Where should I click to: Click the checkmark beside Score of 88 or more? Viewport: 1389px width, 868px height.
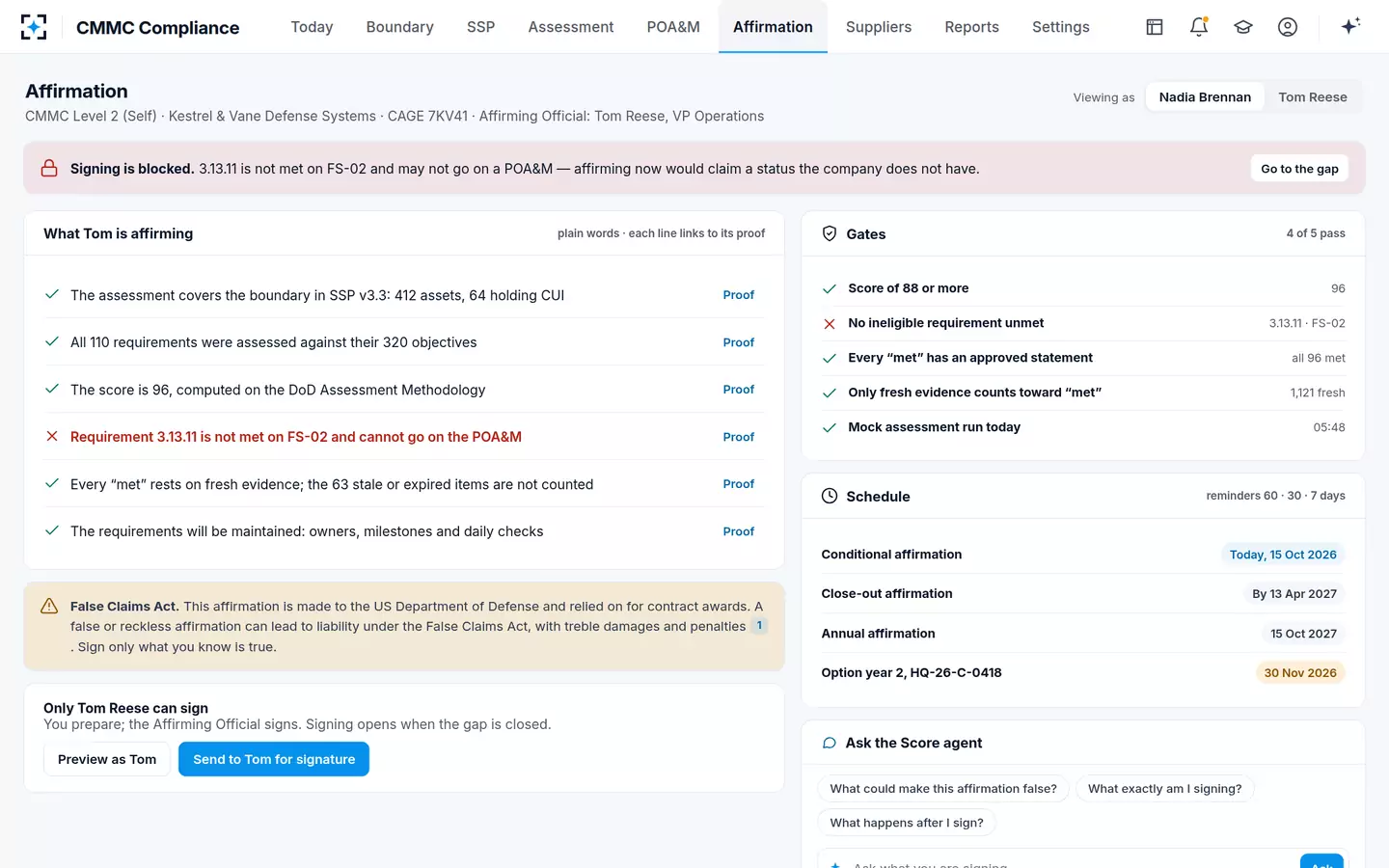point(830,288)
